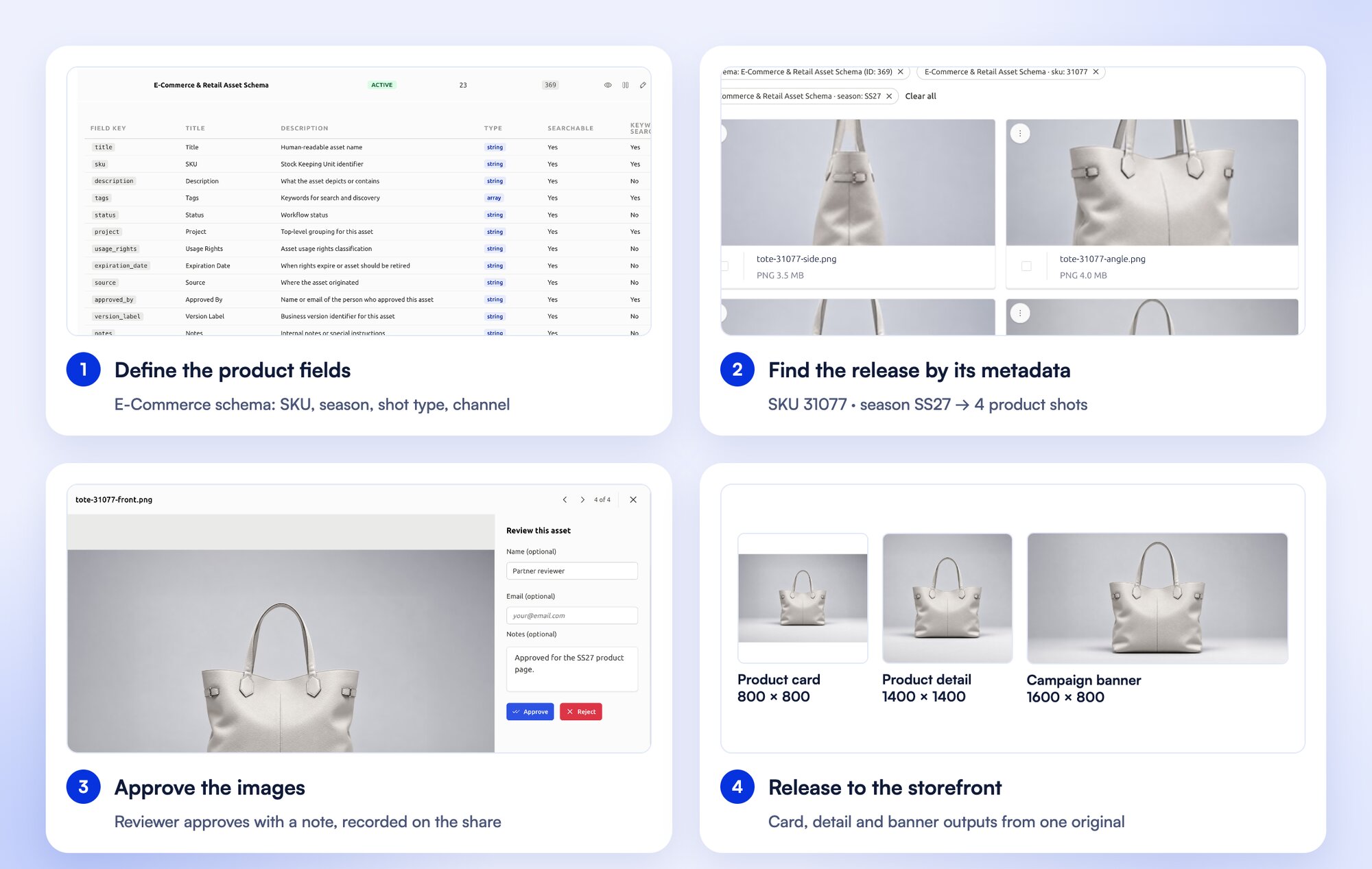
Task: Go to previous asset with left chevron
Action: tap(565, 500)
